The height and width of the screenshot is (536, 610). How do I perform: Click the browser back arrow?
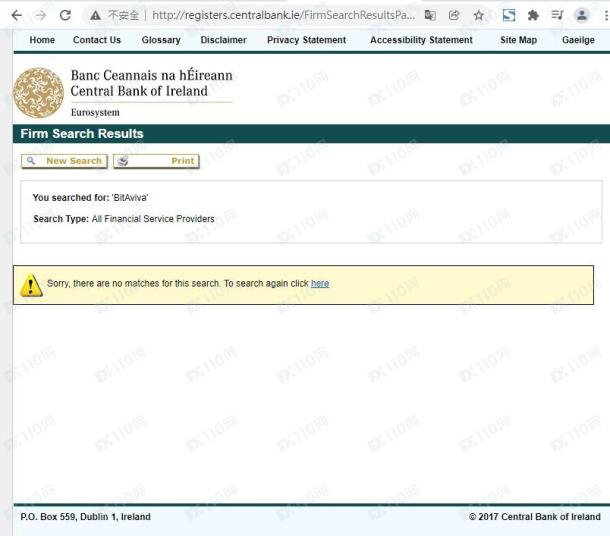pyautogui.click(x=17, y=15)
